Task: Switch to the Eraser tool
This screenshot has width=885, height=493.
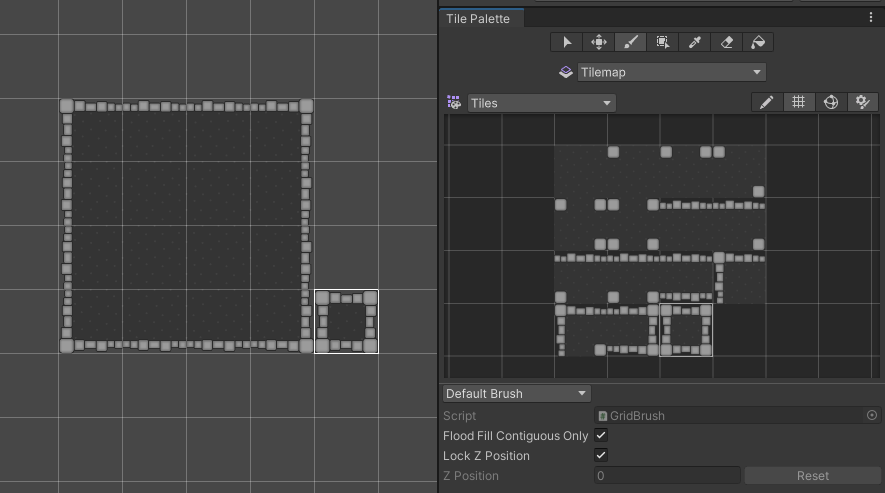Action: point(726,42)
